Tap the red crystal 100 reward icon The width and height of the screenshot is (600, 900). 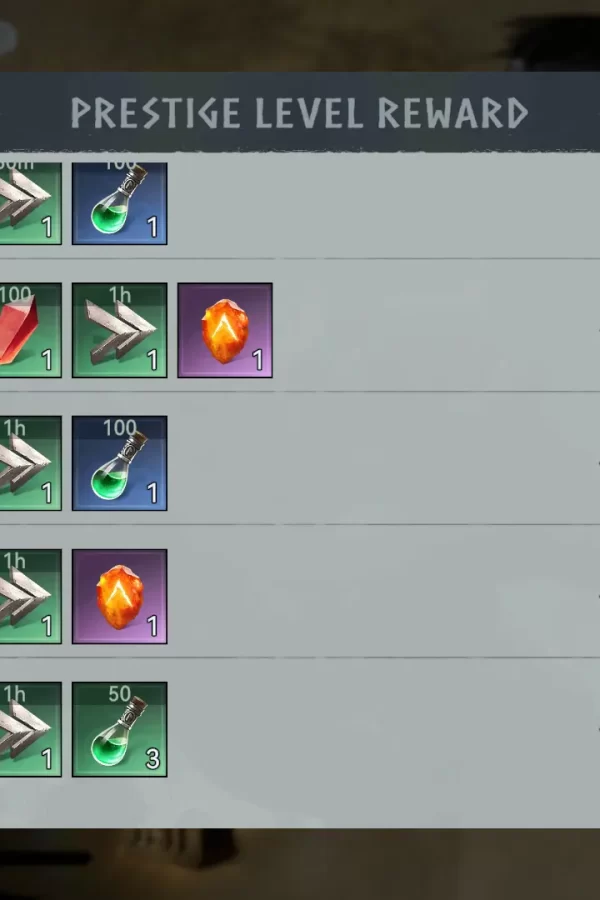point(30,330)
